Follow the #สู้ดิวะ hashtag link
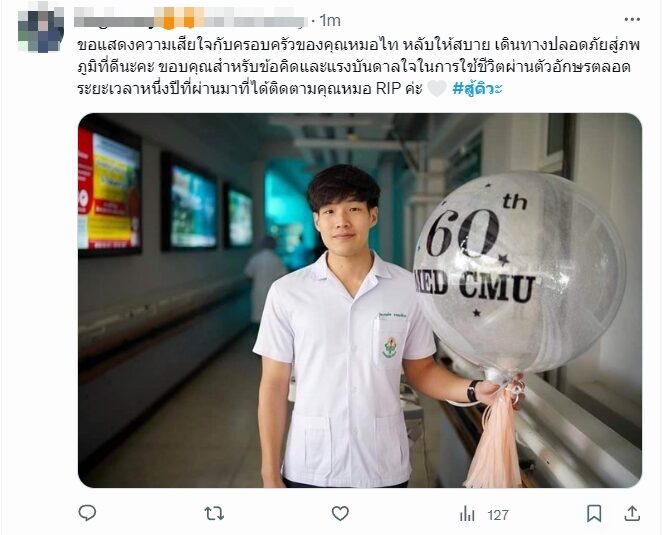This screenshot has height=535, width=663. 477,88
